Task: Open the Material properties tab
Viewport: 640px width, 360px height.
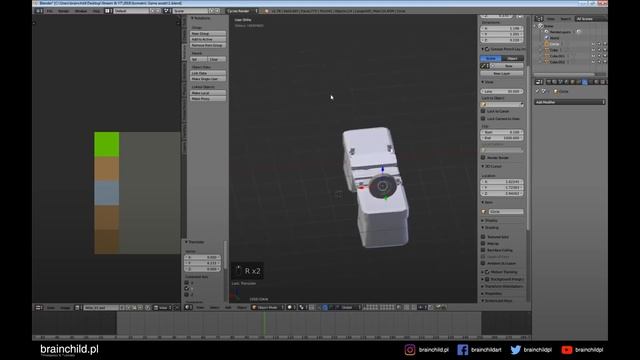Action: point(597,82)
